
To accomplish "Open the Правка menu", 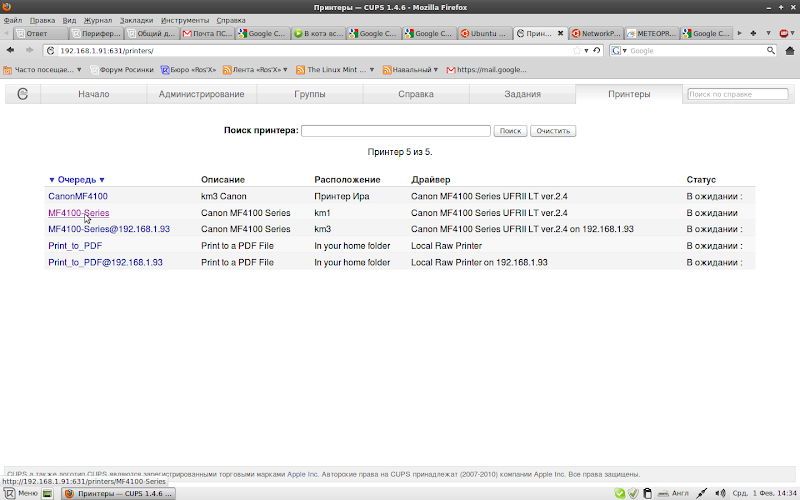I will [42, 20].
